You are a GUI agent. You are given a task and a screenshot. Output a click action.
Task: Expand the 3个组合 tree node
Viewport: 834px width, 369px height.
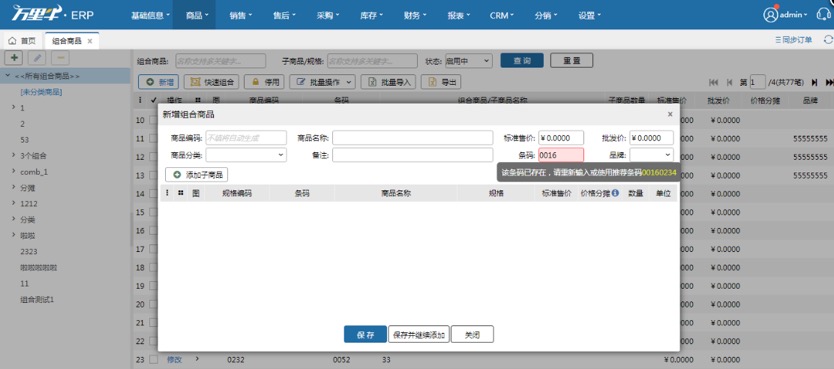13,155
